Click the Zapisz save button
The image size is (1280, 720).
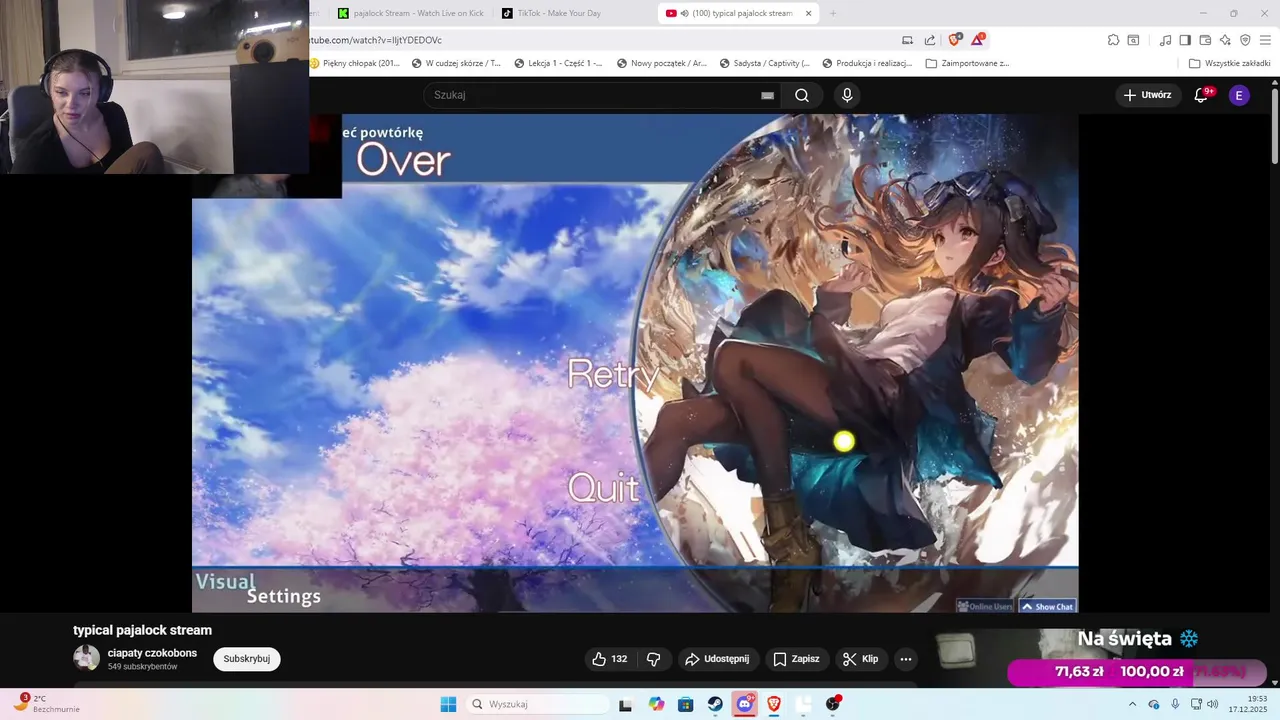pyautogui.click(x=796, y=659)
